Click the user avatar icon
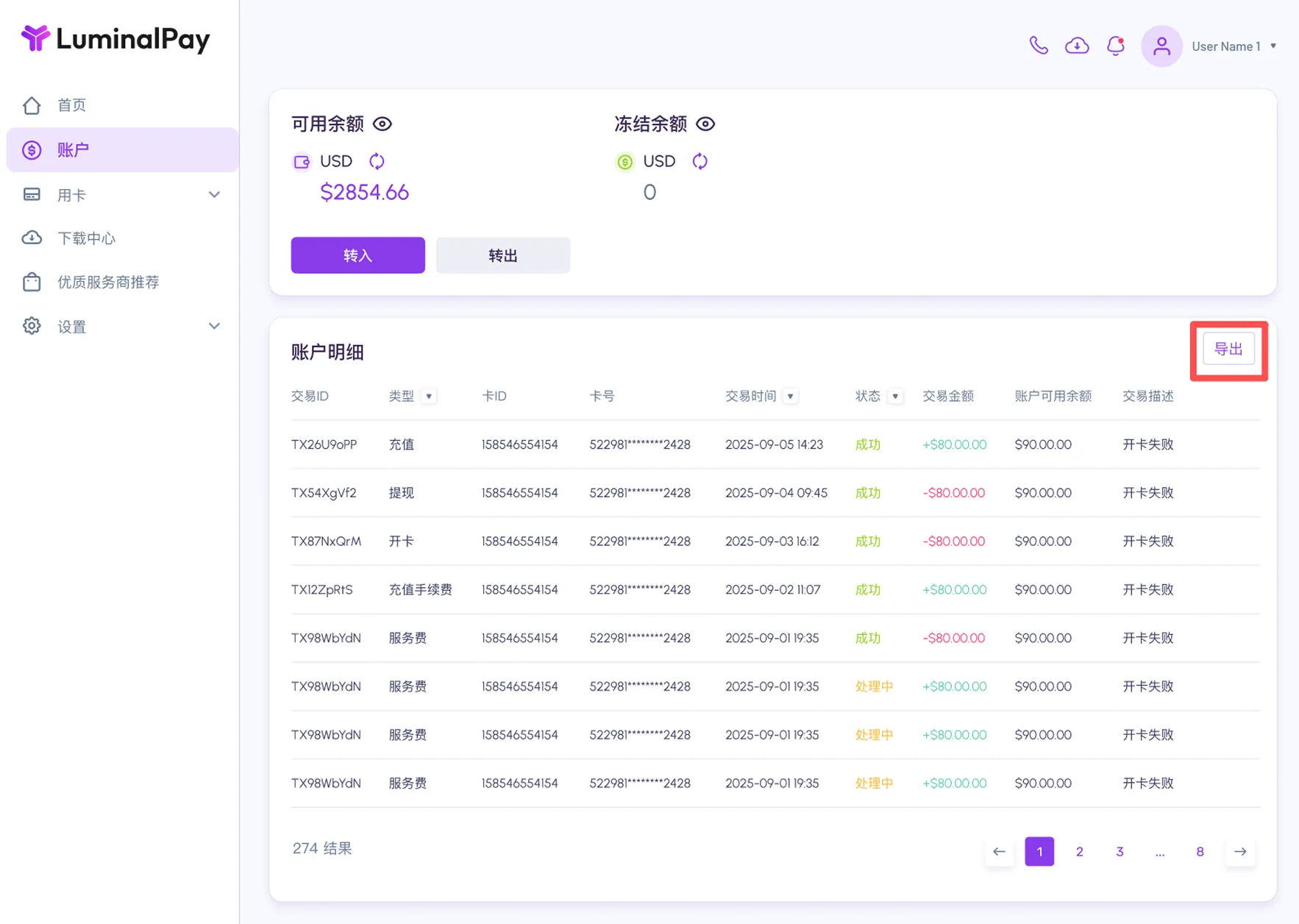The width and height of the screenshot is (1299, 924). click(1161, 46)
